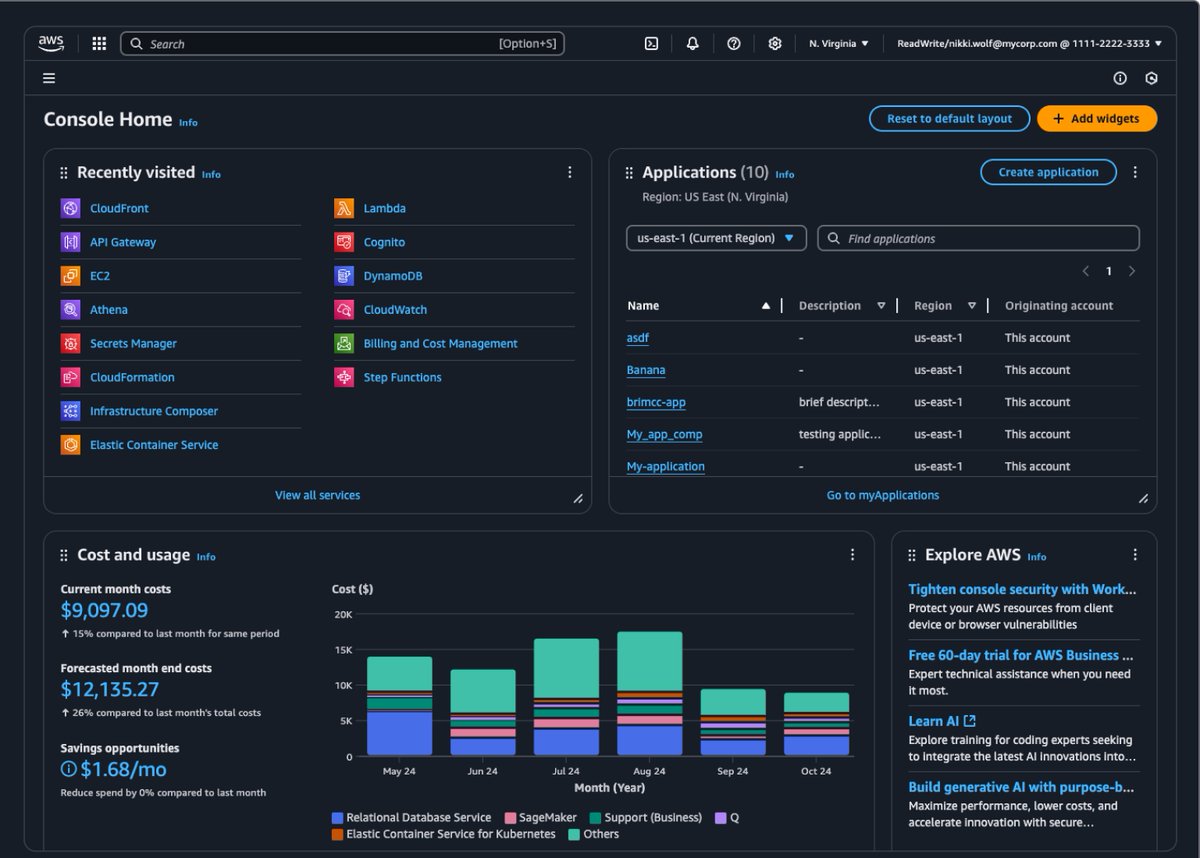Open the My_app_comp application link
The image size is (1200, 858).
(x=665, y=434)
